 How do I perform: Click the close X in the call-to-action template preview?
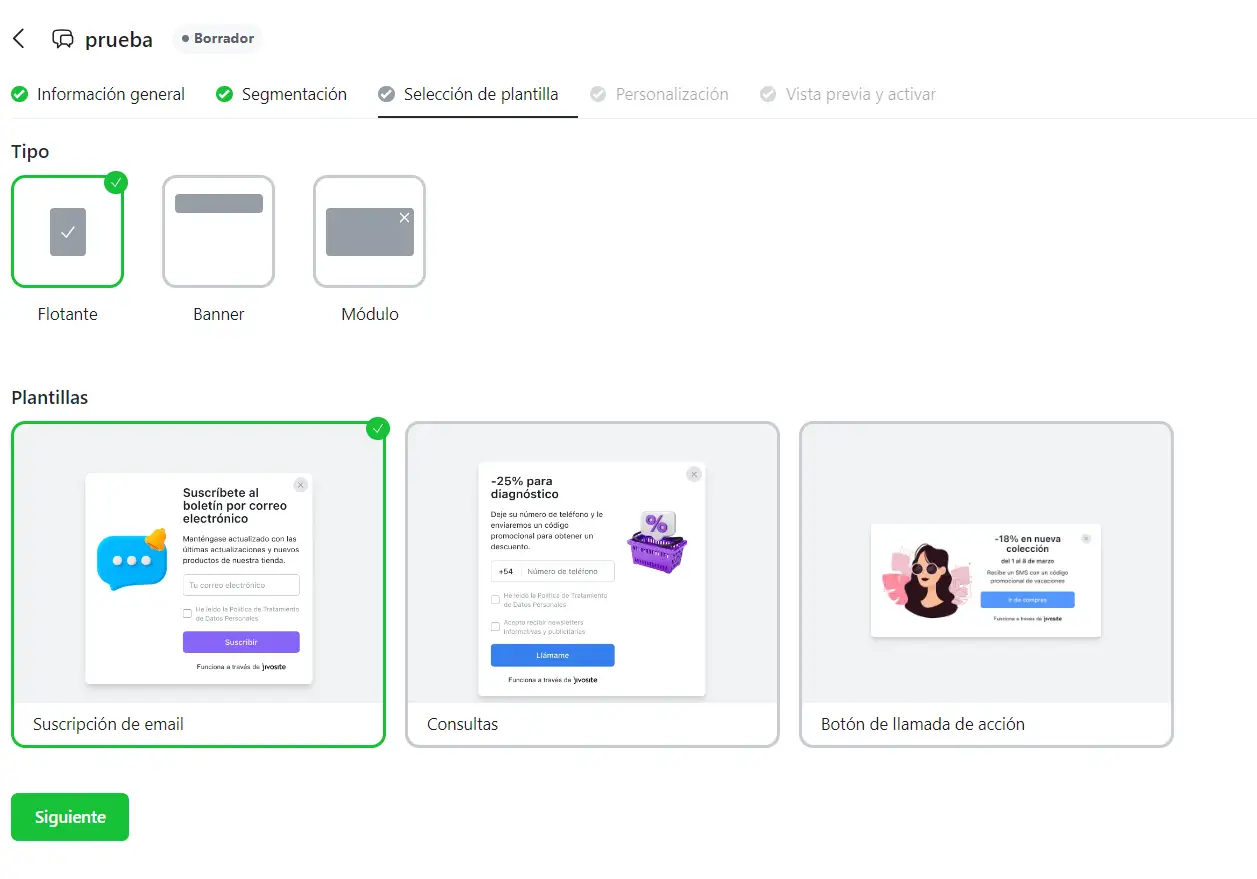pos(1086,538)
